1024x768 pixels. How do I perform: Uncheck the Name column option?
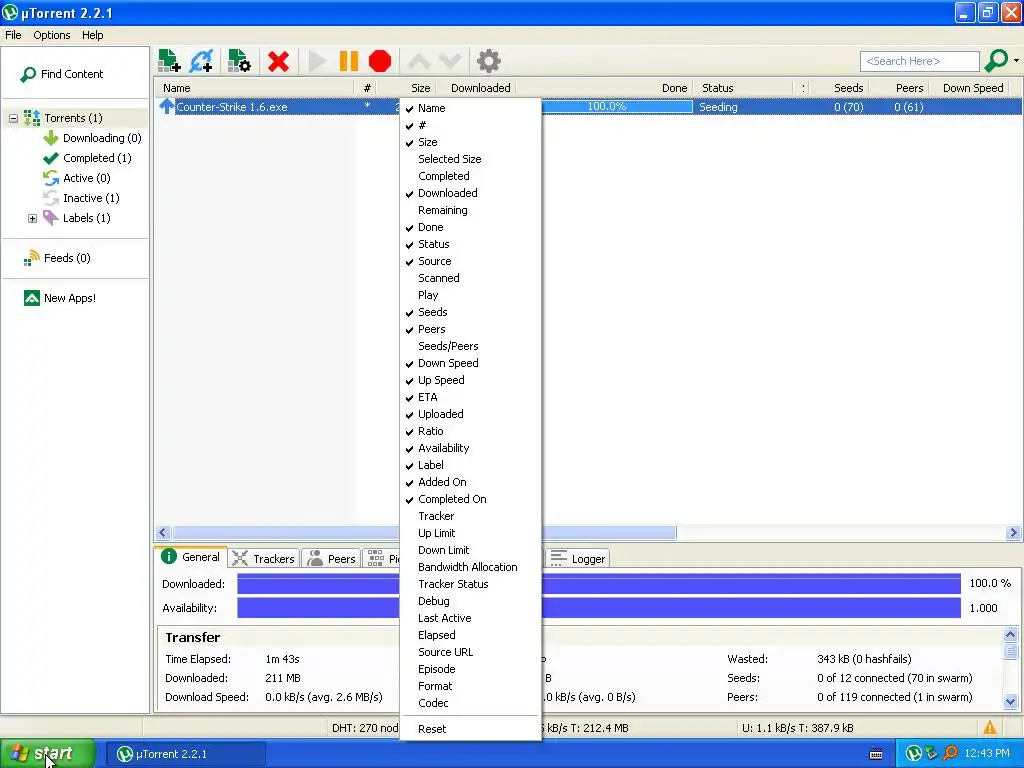pos(470,108)
